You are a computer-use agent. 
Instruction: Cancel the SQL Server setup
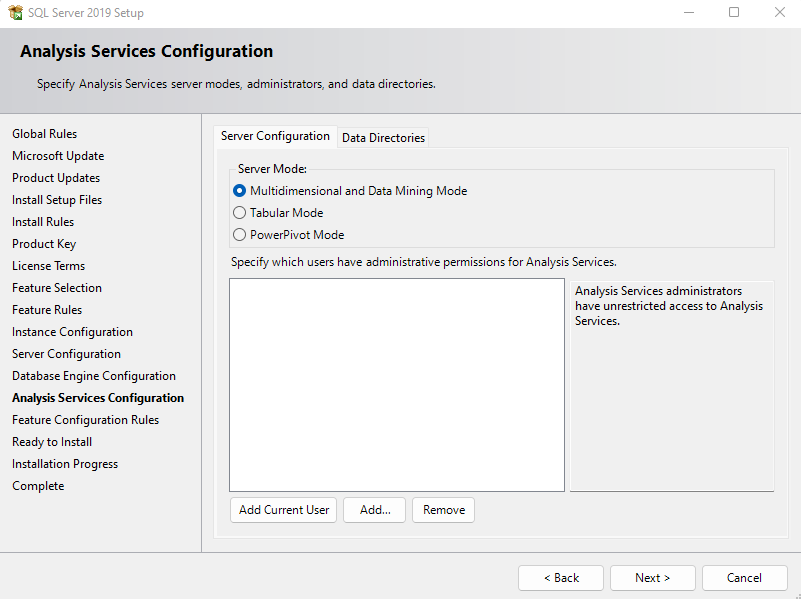click(744, 578)
